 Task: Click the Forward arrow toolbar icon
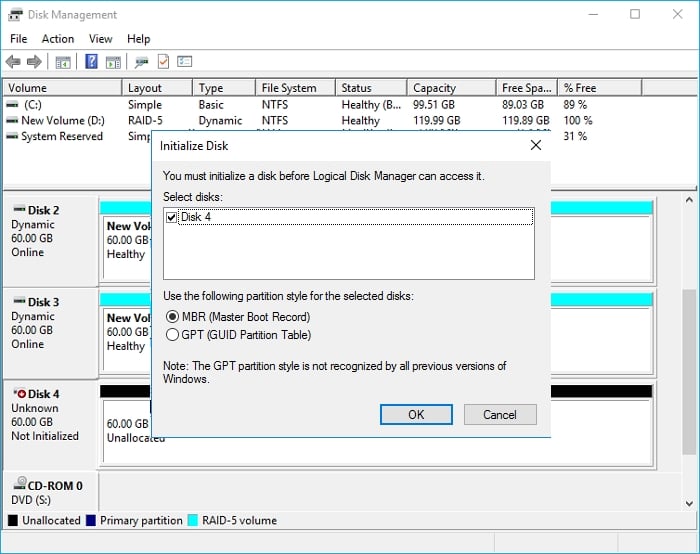pos(34,62)
